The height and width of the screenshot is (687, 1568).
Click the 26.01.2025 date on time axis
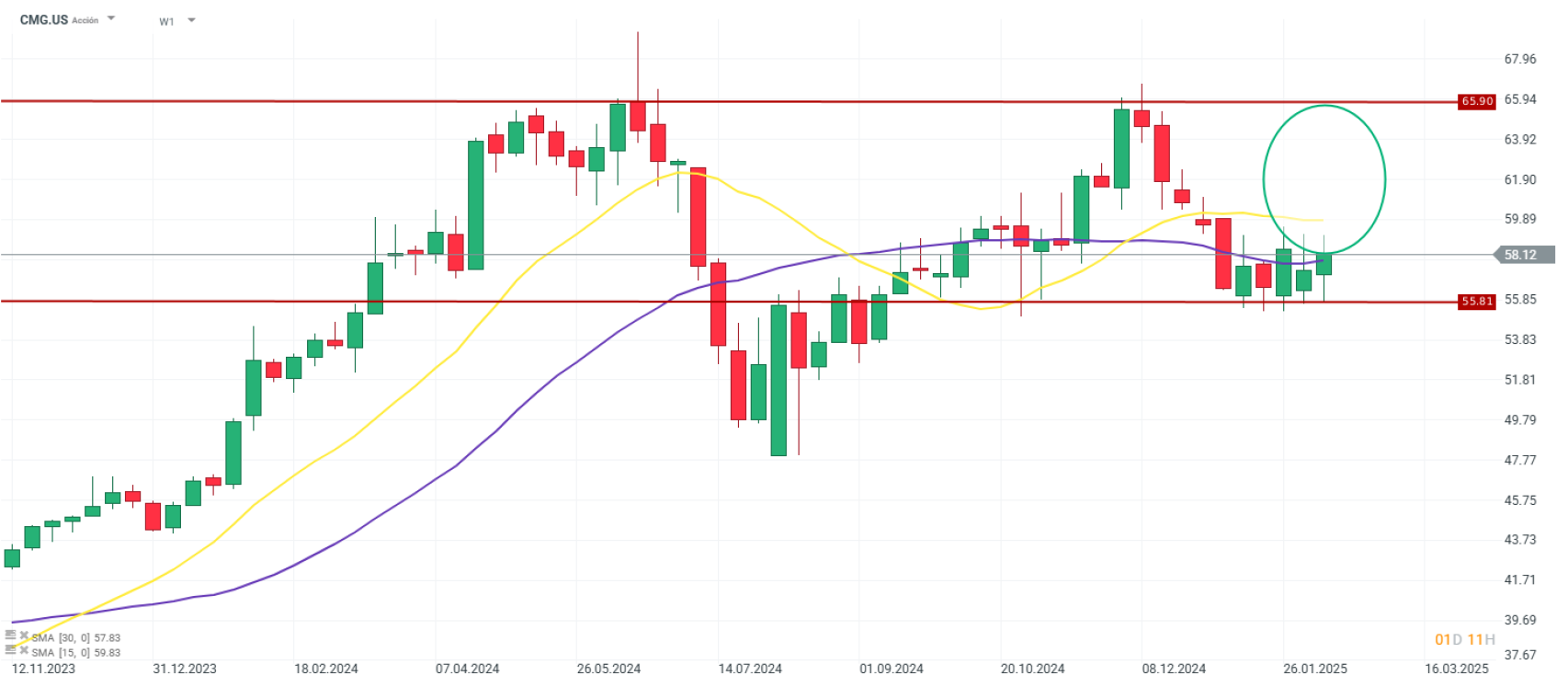[1315, 669]
